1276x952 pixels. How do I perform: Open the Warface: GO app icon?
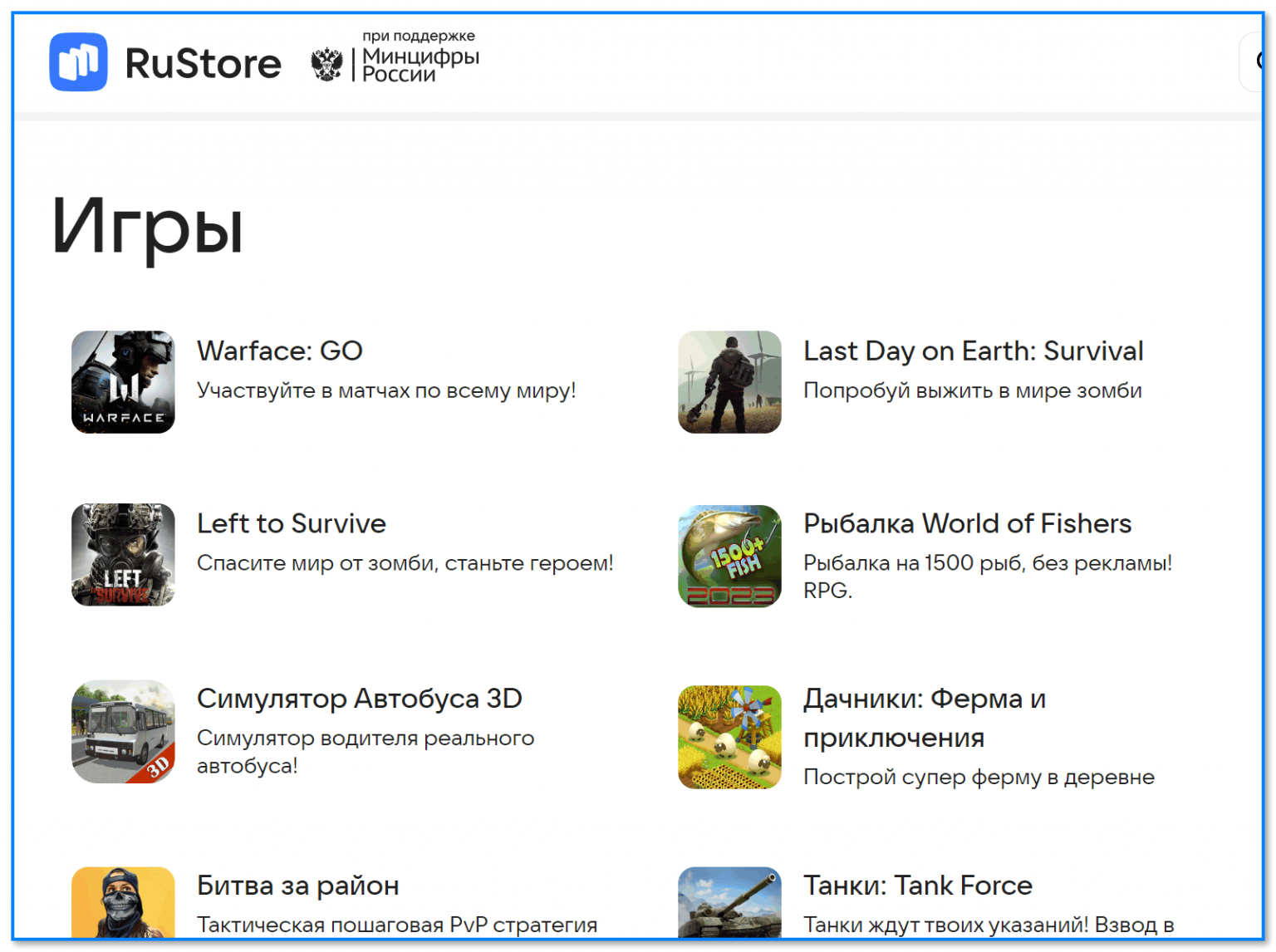click(x=123, y=382)
